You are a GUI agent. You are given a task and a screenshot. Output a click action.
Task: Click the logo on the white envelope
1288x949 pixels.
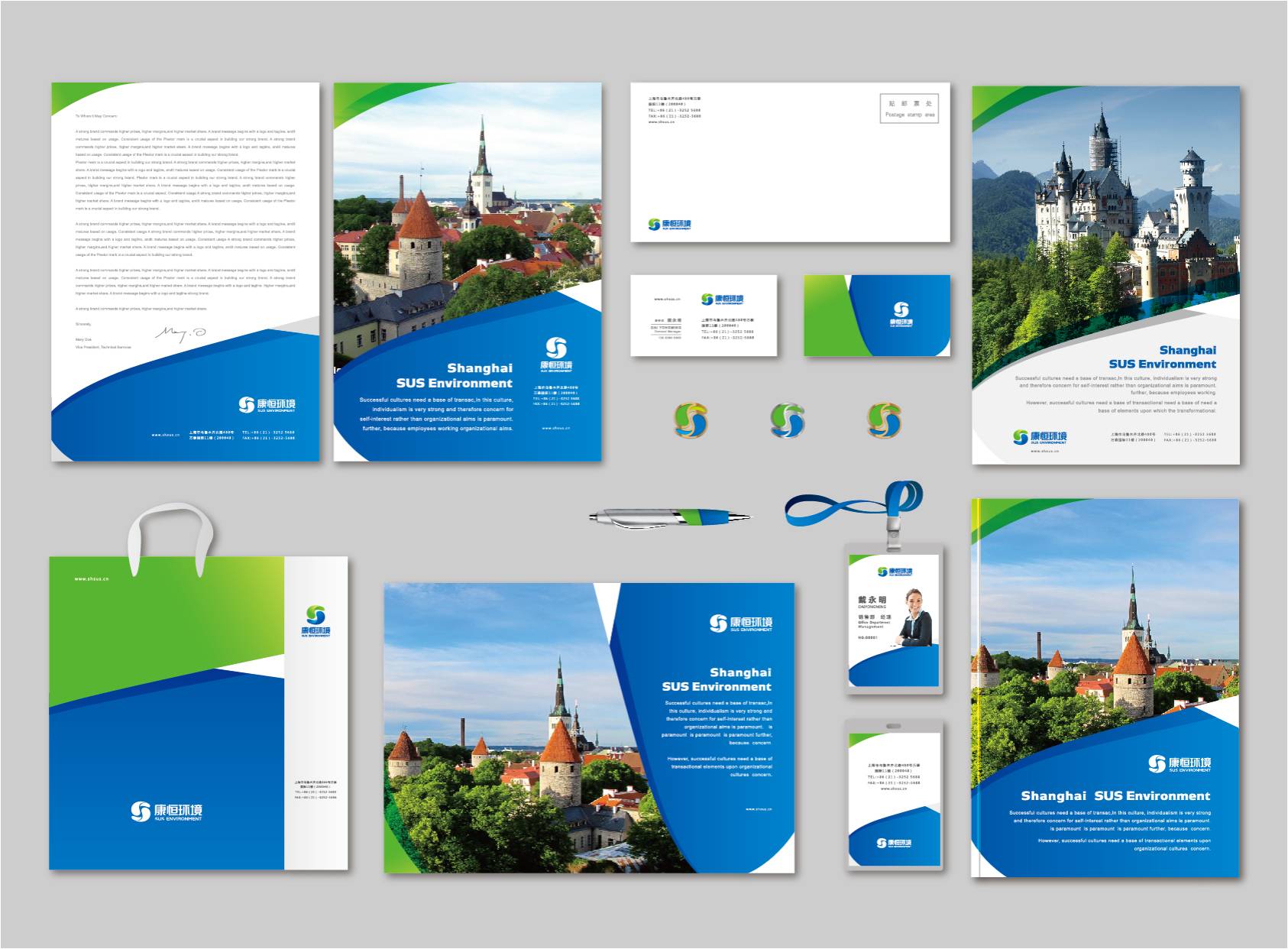coord(669,225)
